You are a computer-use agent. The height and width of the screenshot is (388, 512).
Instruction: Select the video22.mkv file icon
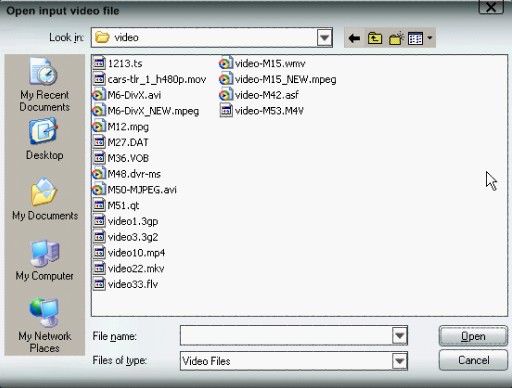[99, 268]
